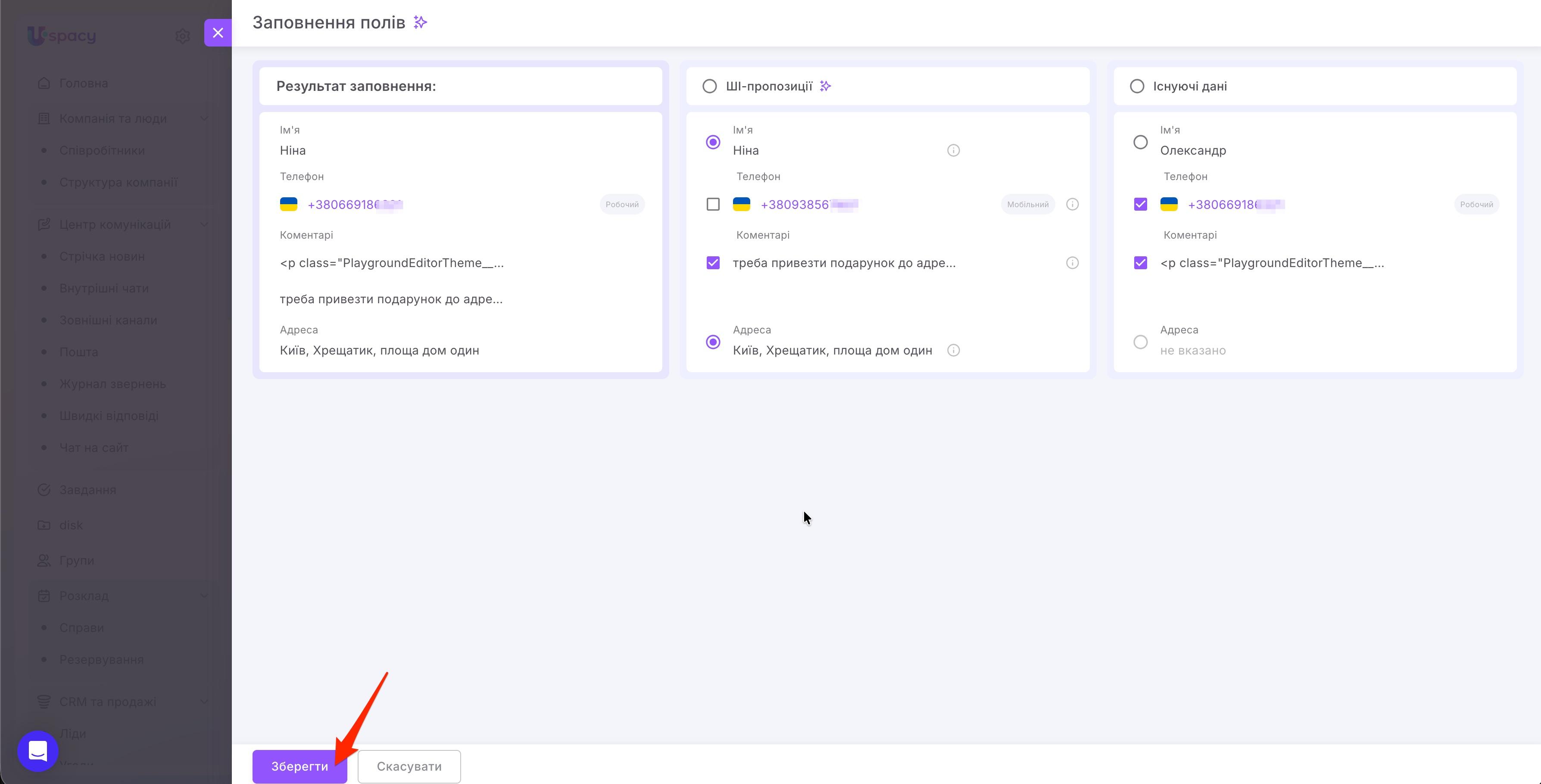The height and width of the screenshot is (784, 1541).
Task: Click the result address Київ, Хрещатик text
Action: 379,351
